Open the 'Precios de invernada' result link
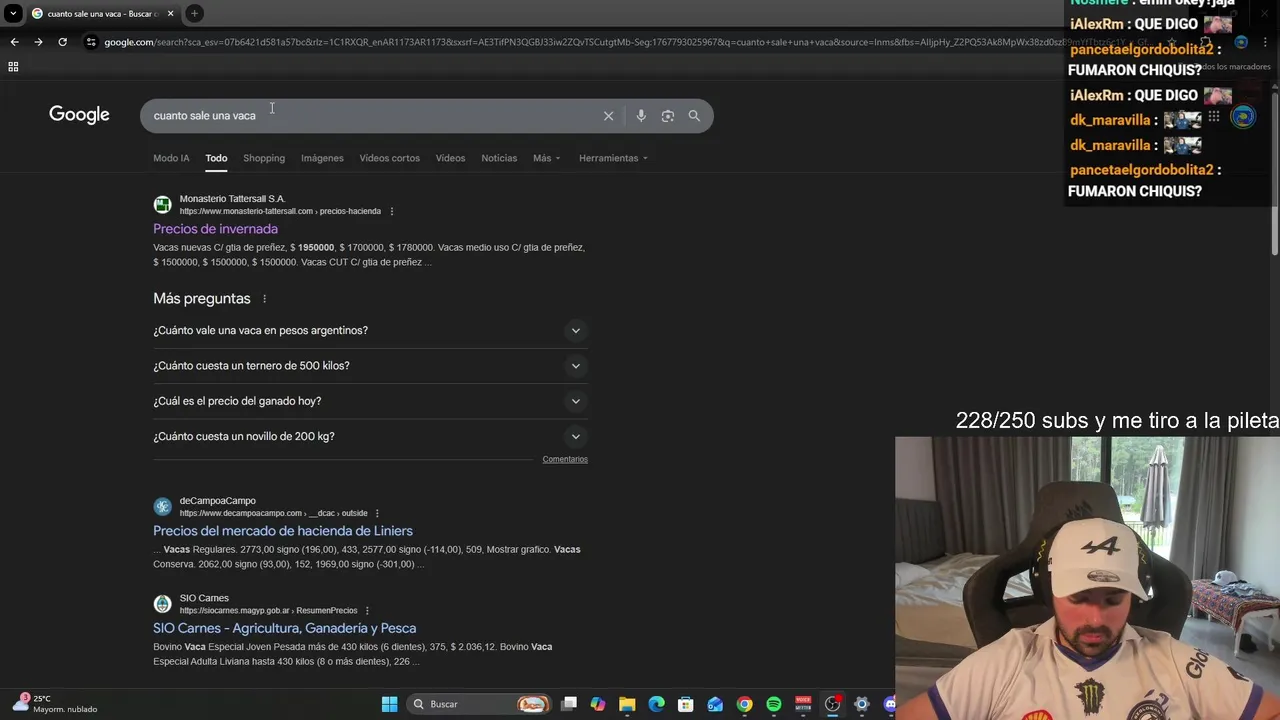 point(215,229)
